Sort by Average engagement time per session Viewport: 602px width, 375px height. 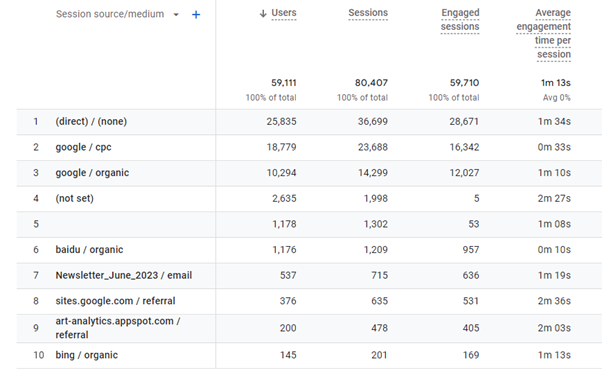click(x=544, y=33)
